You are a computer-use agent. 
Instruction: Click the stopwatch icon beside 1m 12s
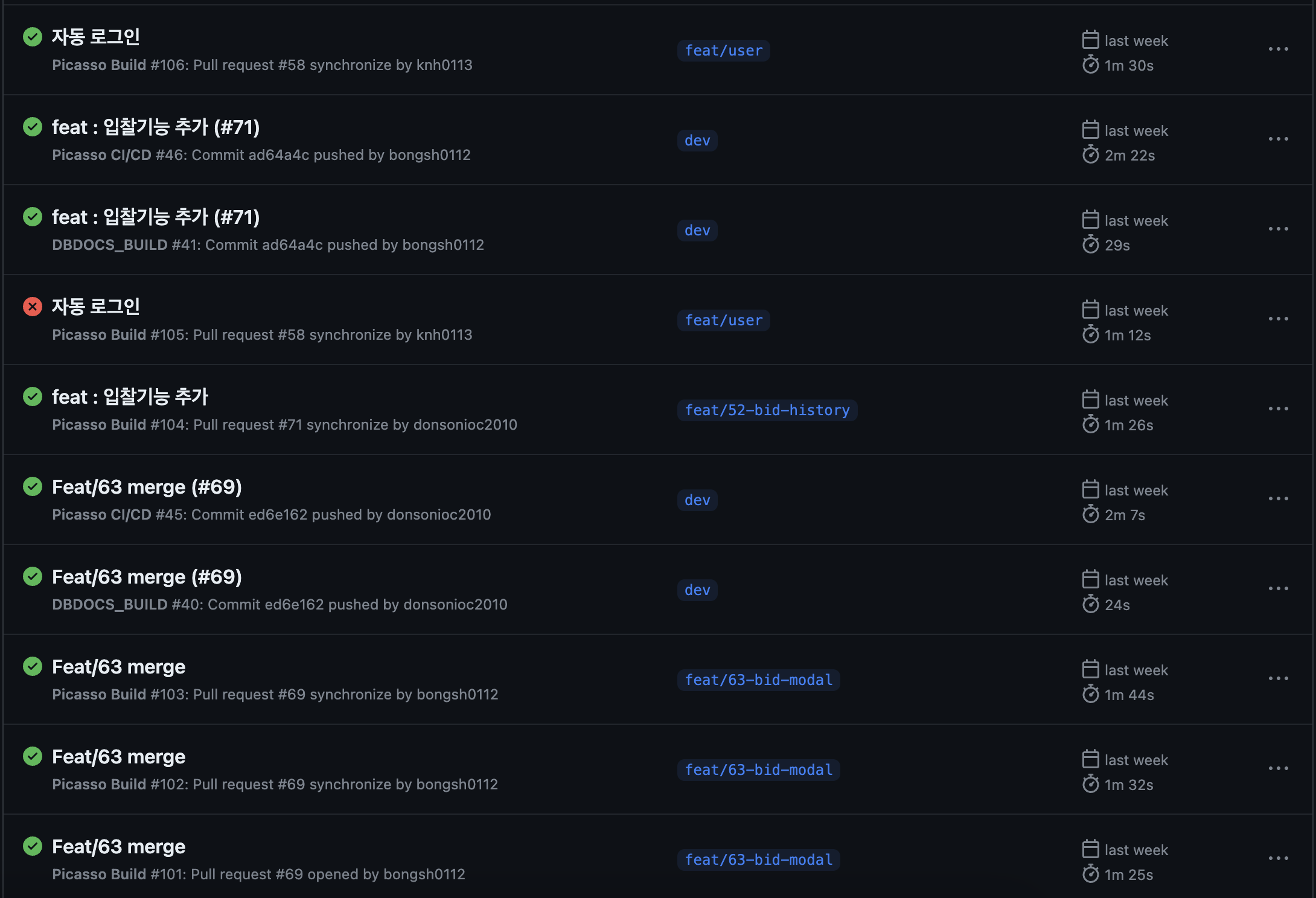point(1090,335)
